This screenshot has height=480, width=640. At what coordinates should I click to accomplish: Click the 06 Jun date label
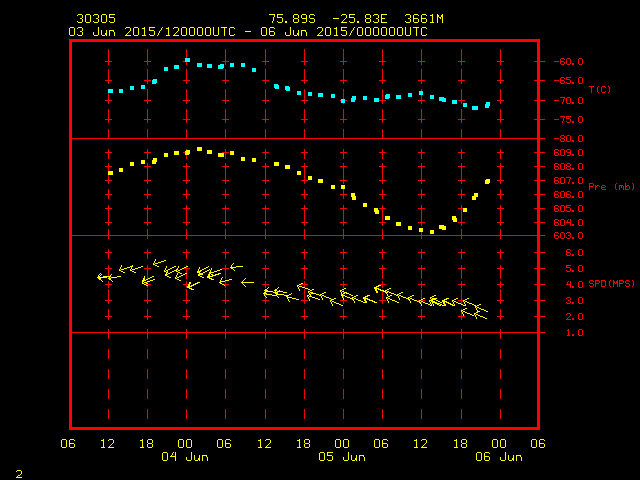[499, 457]
